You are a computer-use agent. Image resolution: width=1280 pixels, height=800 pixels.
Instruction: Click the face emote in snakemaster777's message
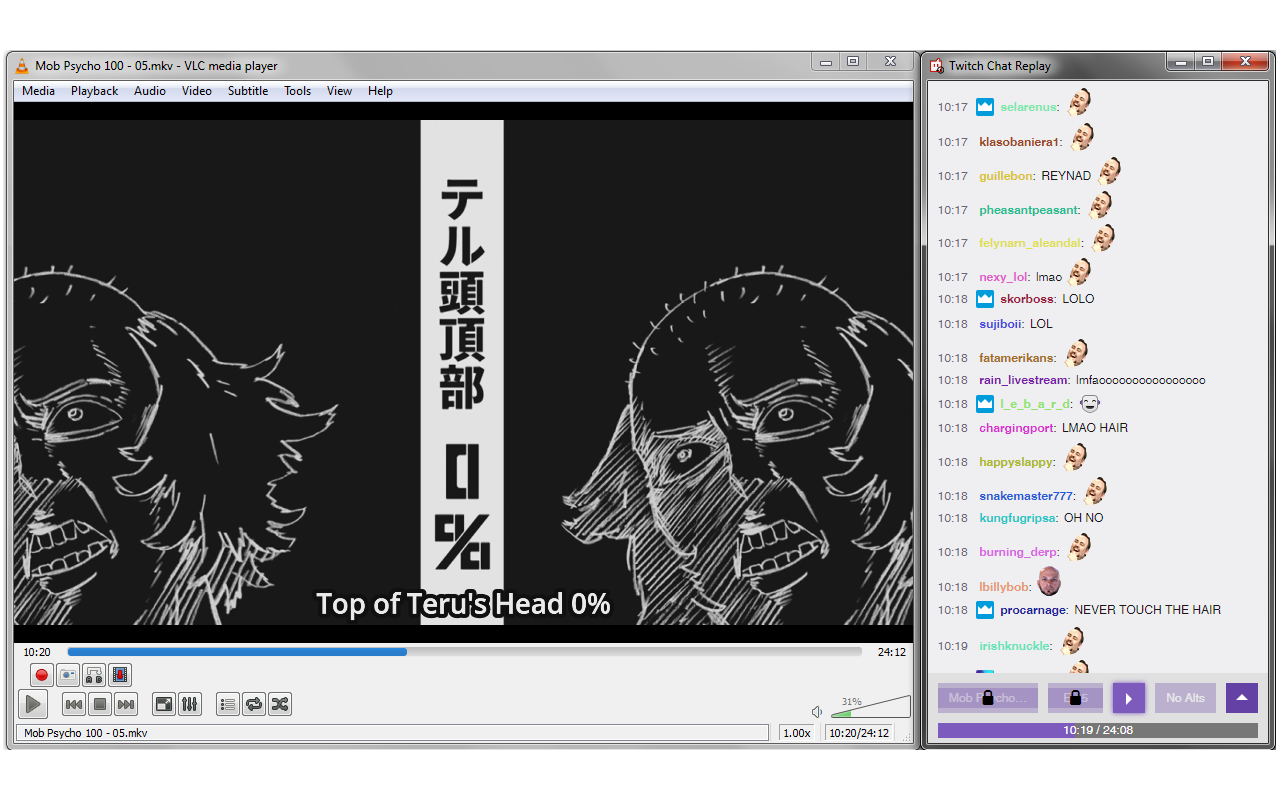(1096, 491)
